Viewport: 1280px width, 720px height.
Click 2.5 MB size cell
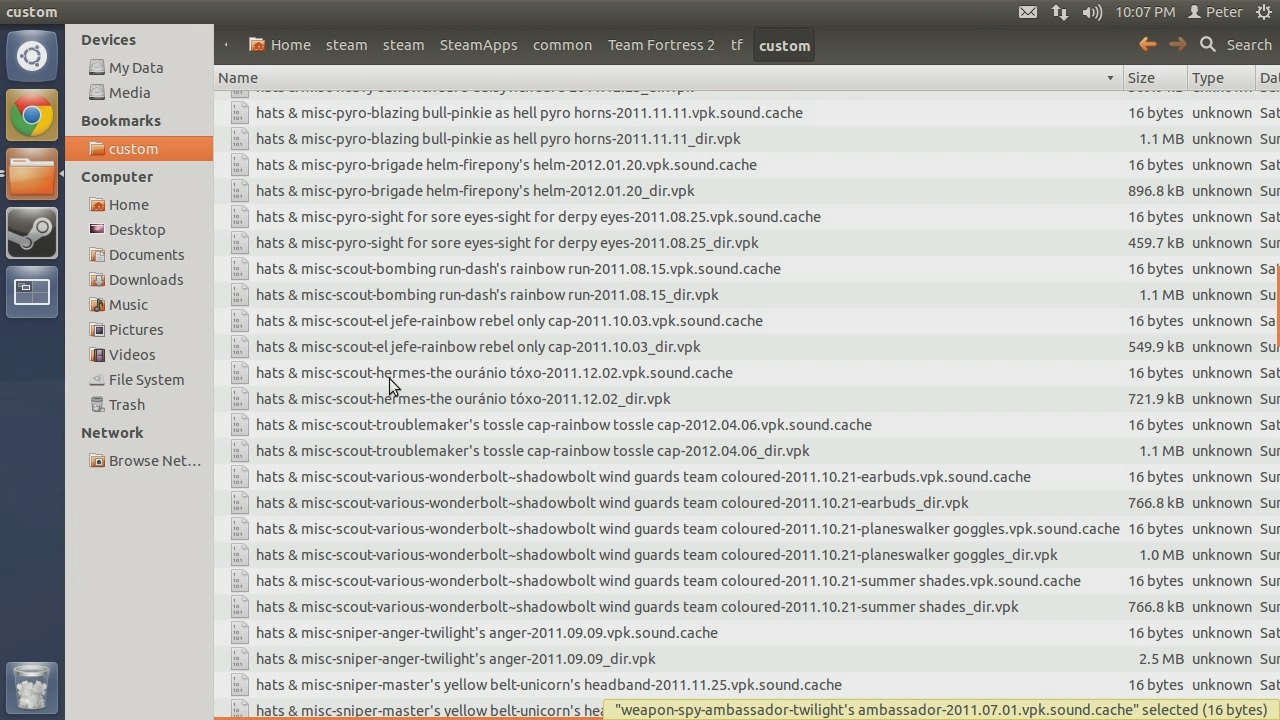(1161, 659)
